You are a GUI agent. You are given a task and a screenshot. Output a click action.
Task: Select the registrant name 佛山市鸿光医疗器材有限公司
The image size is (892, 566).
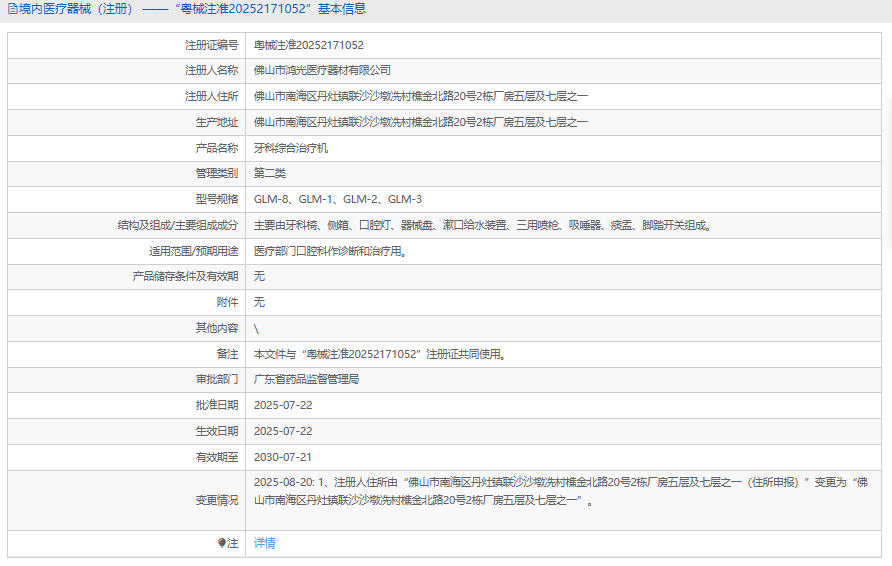point(322,71)
